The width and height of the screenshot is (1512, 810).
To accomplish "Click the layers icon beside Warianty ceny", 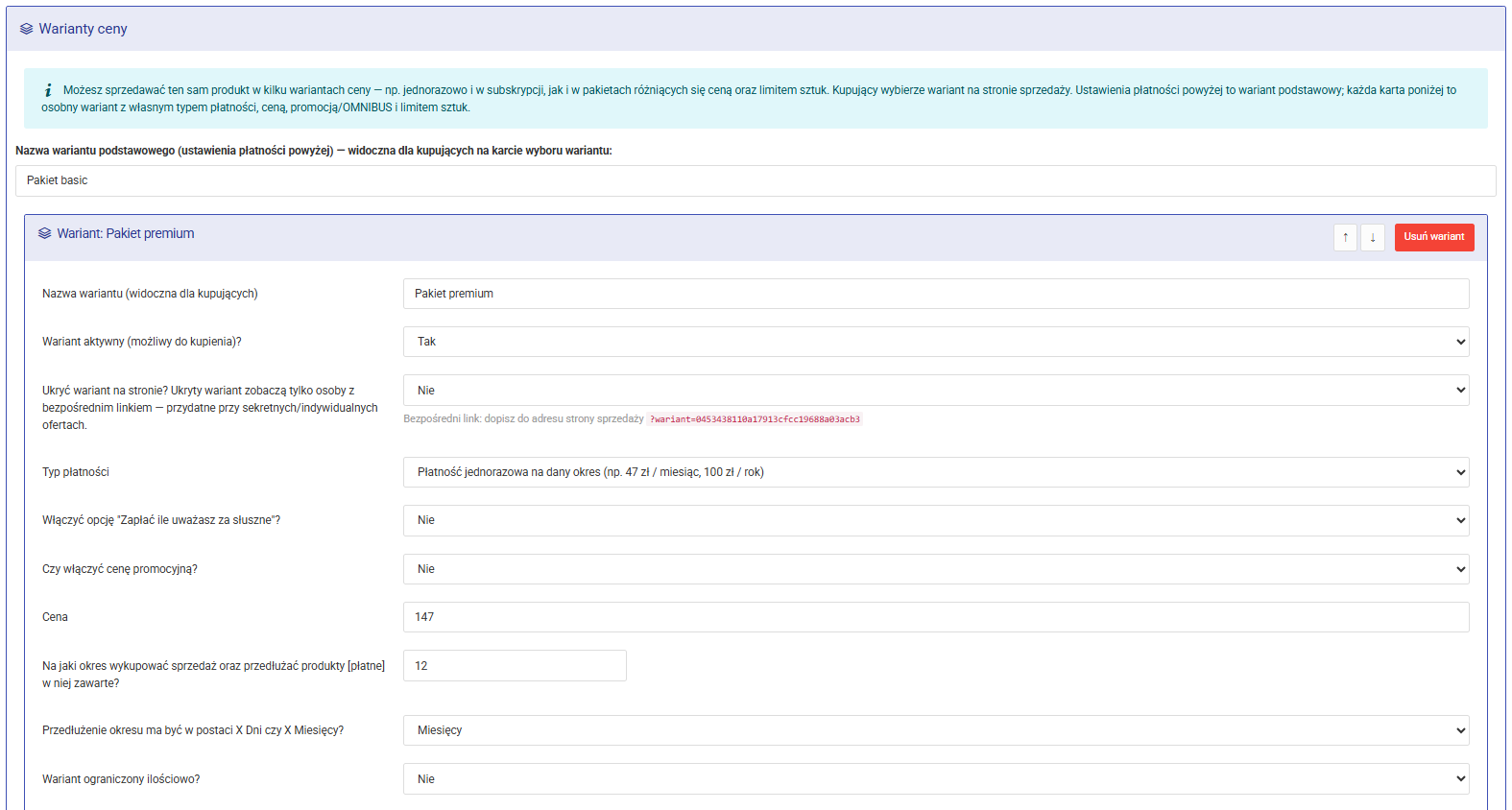I will [26, 29].
